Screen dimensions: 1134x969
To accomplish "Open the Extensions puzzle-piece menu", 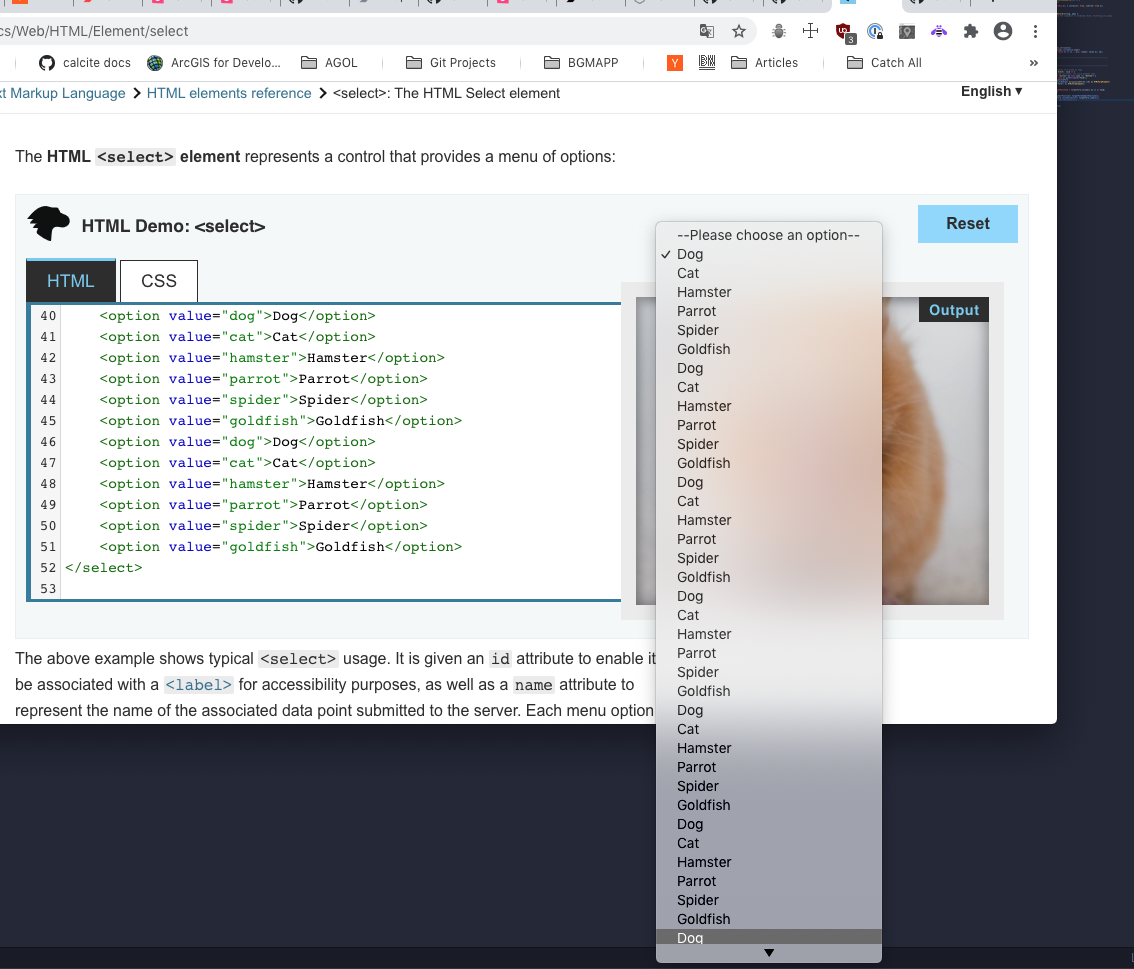I will 971,31.
